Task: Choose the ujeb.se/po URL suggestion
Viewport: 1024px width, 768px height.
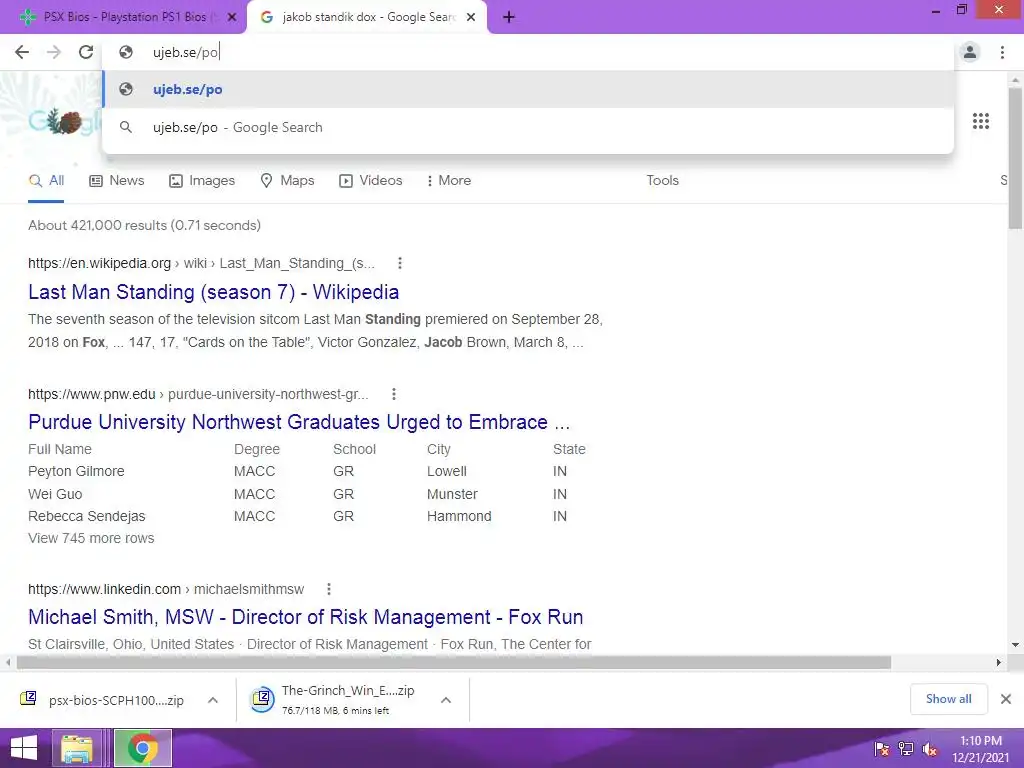Action: 528,89
